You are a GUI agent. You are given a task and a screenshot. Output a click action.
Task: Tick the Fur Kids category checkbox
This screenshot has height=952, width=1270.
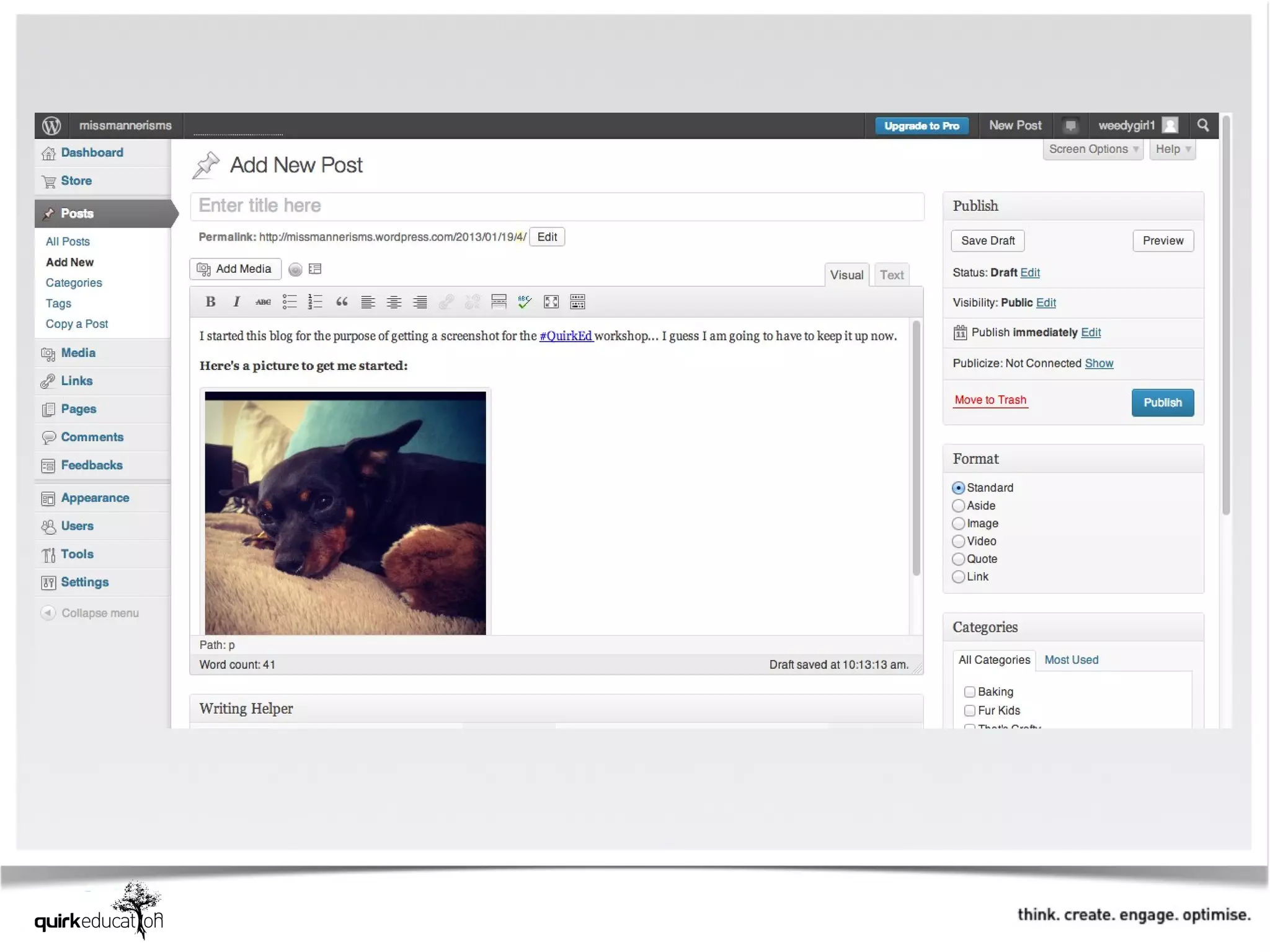click(x=970, y=710)
